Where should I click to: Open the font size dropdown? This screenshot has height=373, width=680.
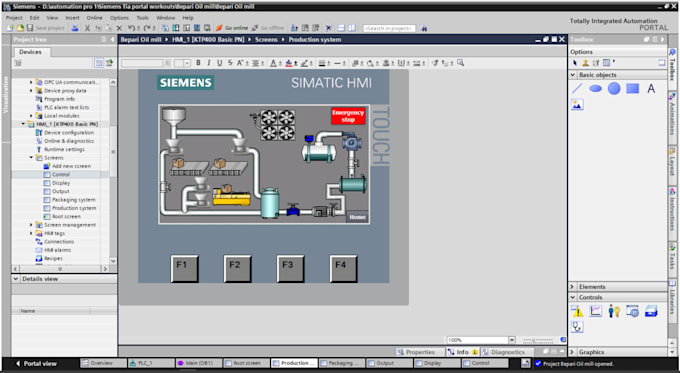[x=187, y=63]
